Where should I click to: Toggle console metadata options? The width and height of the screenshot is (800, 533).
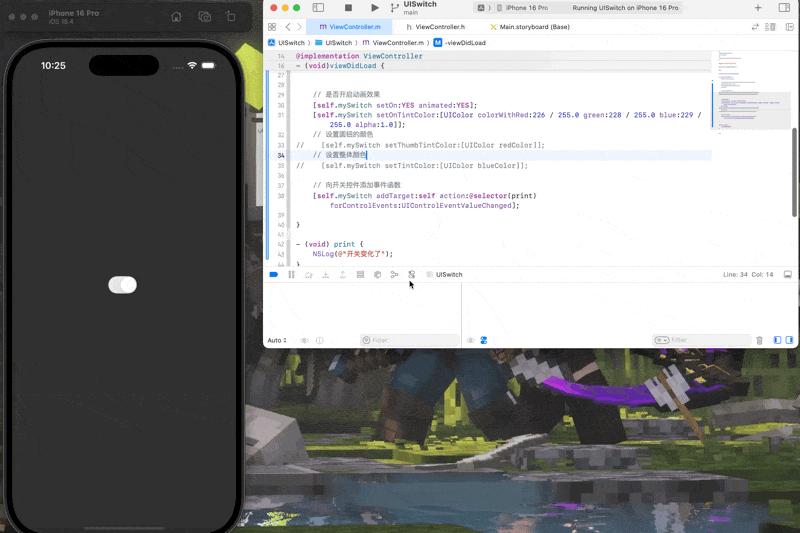[x=484, y=340]
